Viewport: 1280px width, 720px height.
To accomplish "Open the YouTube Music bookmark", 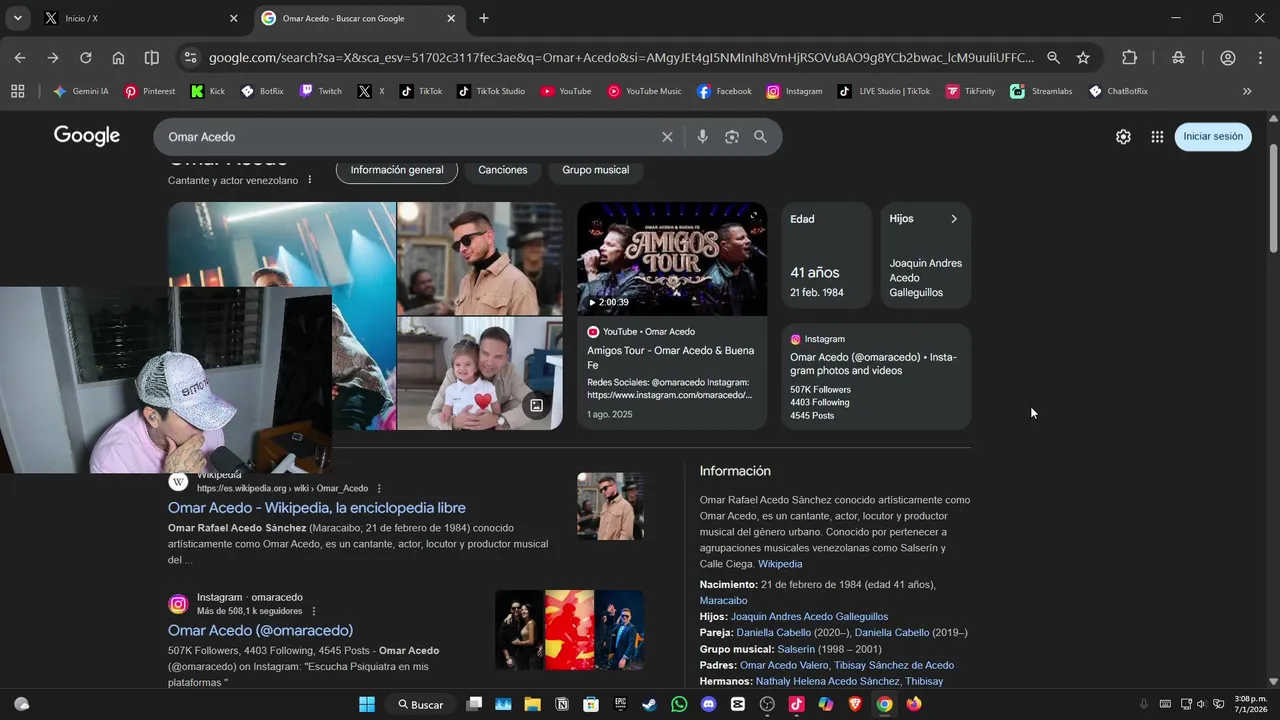I will [644, 91].
